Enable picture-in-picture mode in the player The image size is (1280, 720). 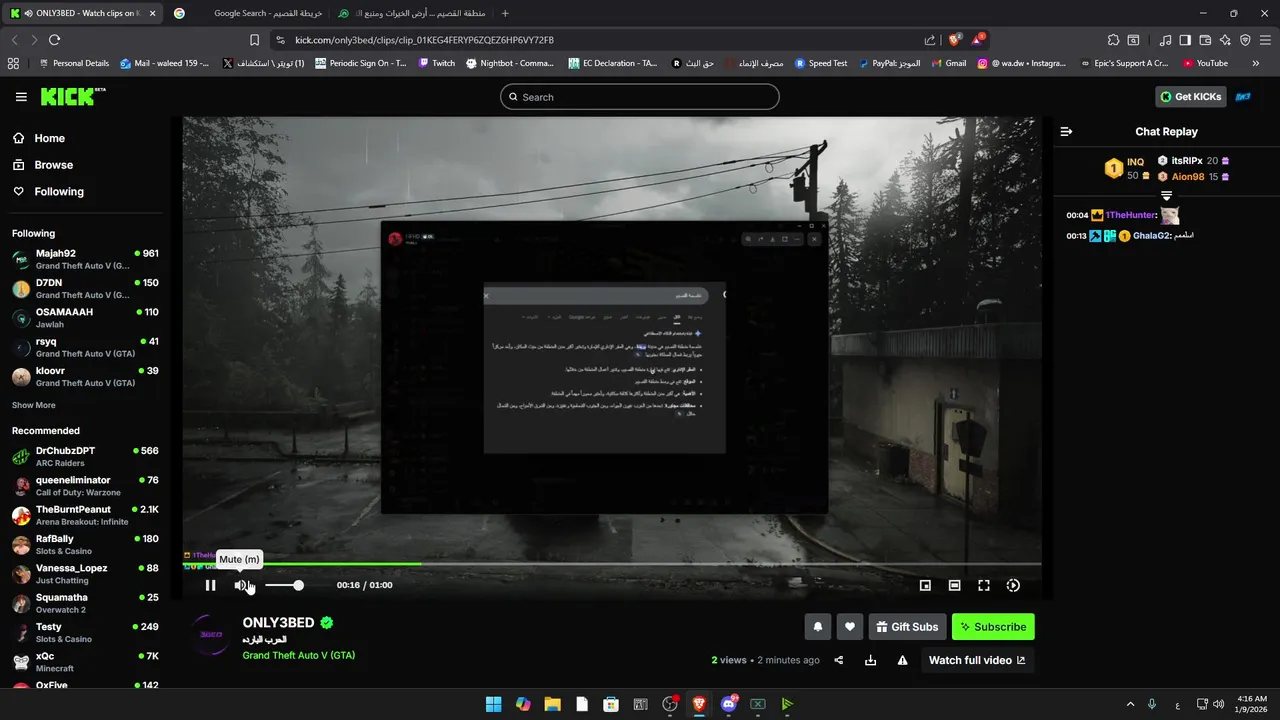pos(925,585)
